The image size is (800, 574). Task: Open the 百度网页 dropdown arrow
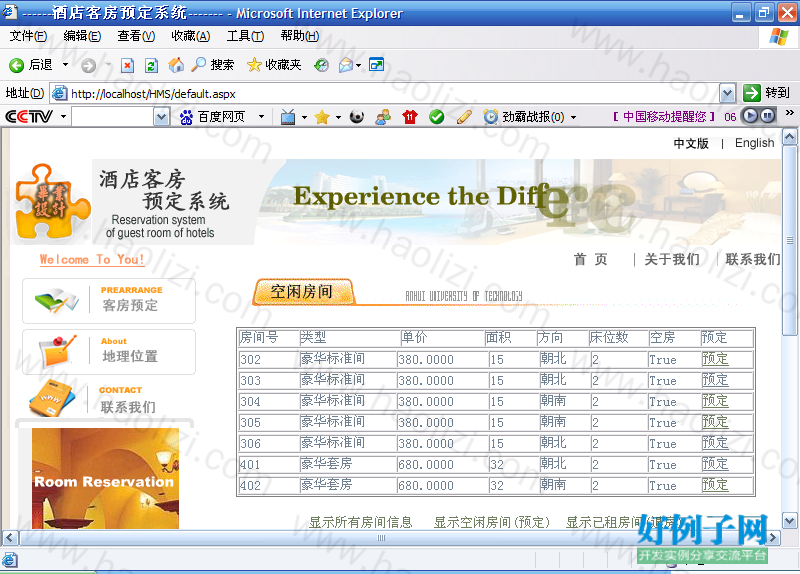click(x=262, y=117)
